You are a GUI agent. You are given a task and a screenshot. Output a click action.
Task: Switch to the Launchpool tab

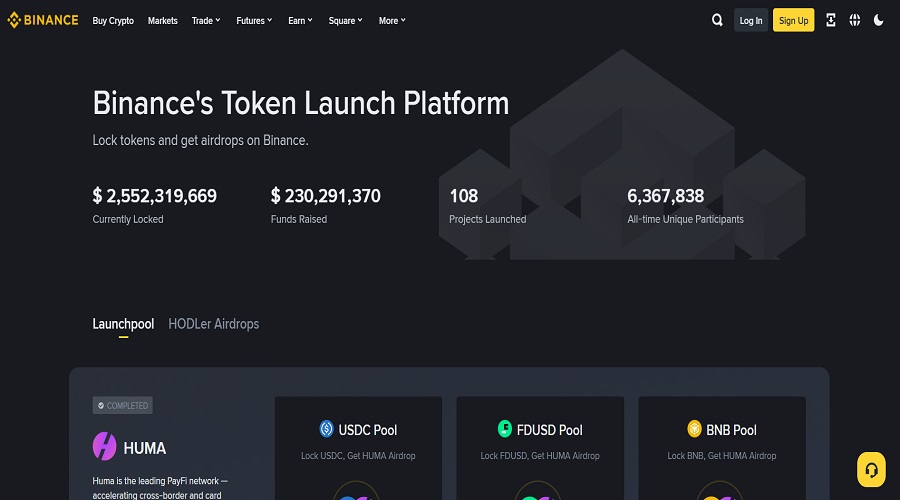(x=123, y=324)
